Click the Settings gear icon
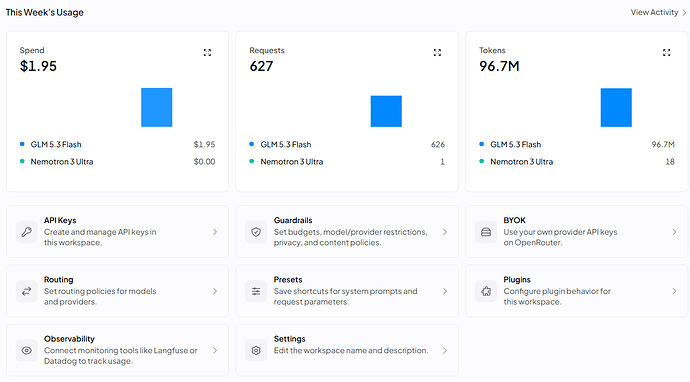This screenshot has width=690, height=382. pyautogui.click(x=256, y=351)
